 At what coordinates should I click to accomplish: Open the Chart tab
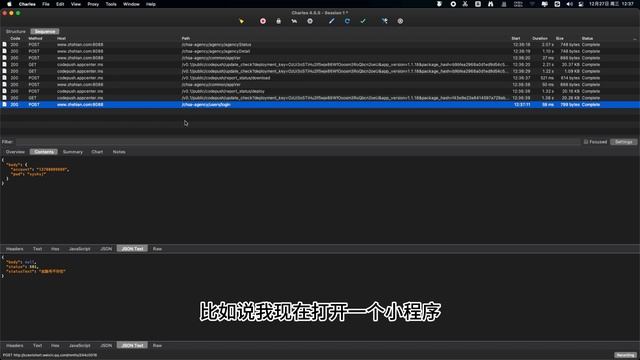click(x=97, y=152)
